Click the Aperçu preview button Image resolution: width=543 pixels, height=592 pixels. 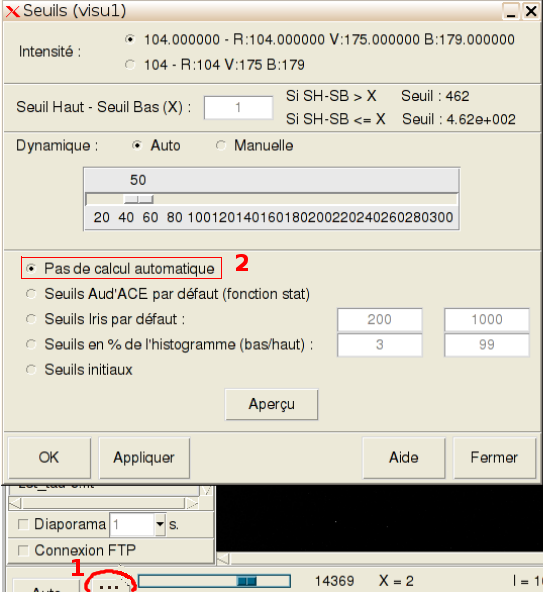point(272,404)
